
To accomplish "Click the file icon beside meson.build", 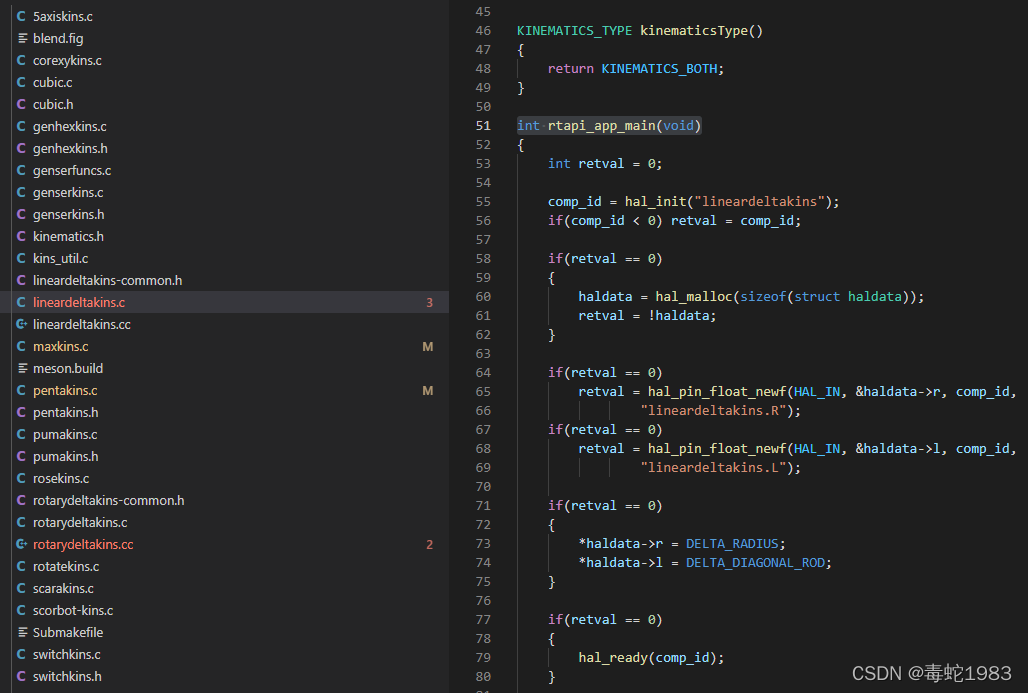I will [x=22, y=368].
